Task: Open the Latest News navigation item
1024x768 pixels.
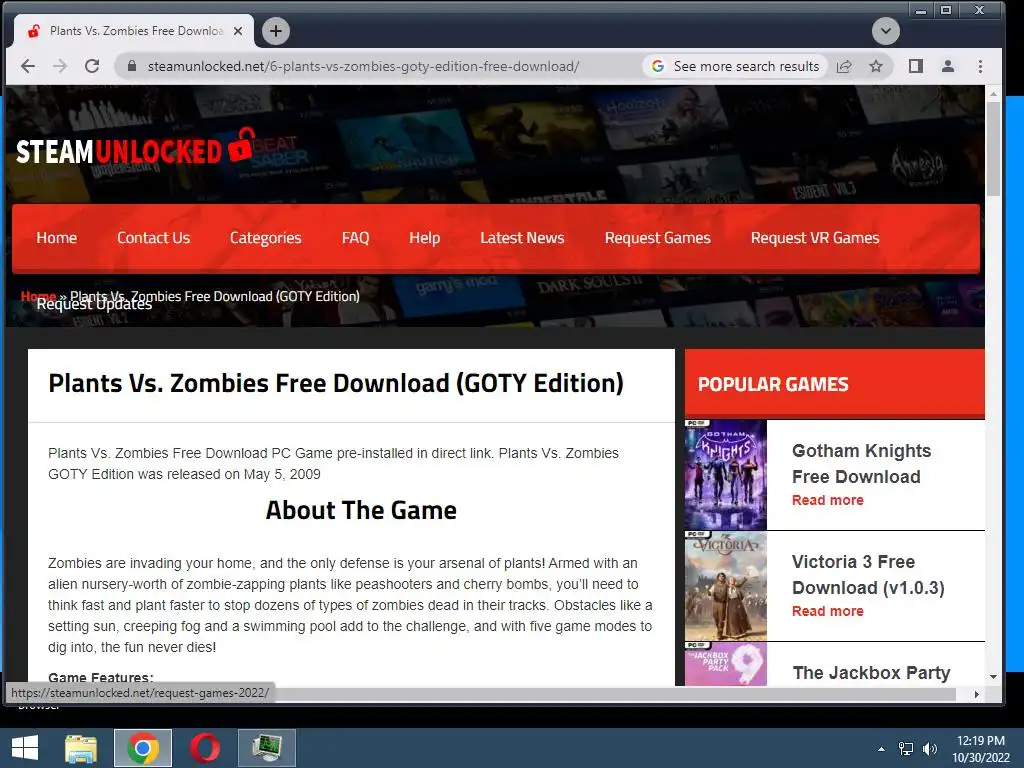Action: pyautogui.click(x=522, y=238)
